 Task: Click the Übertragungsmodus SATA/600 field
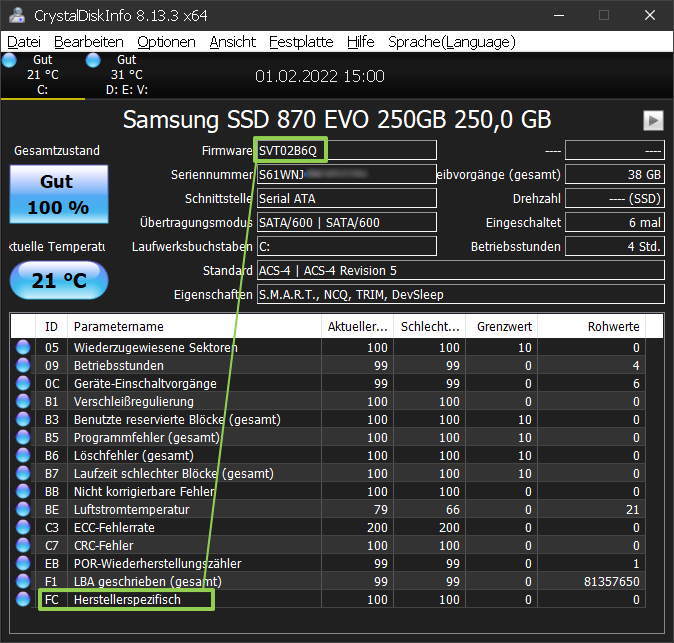point(346,223)
